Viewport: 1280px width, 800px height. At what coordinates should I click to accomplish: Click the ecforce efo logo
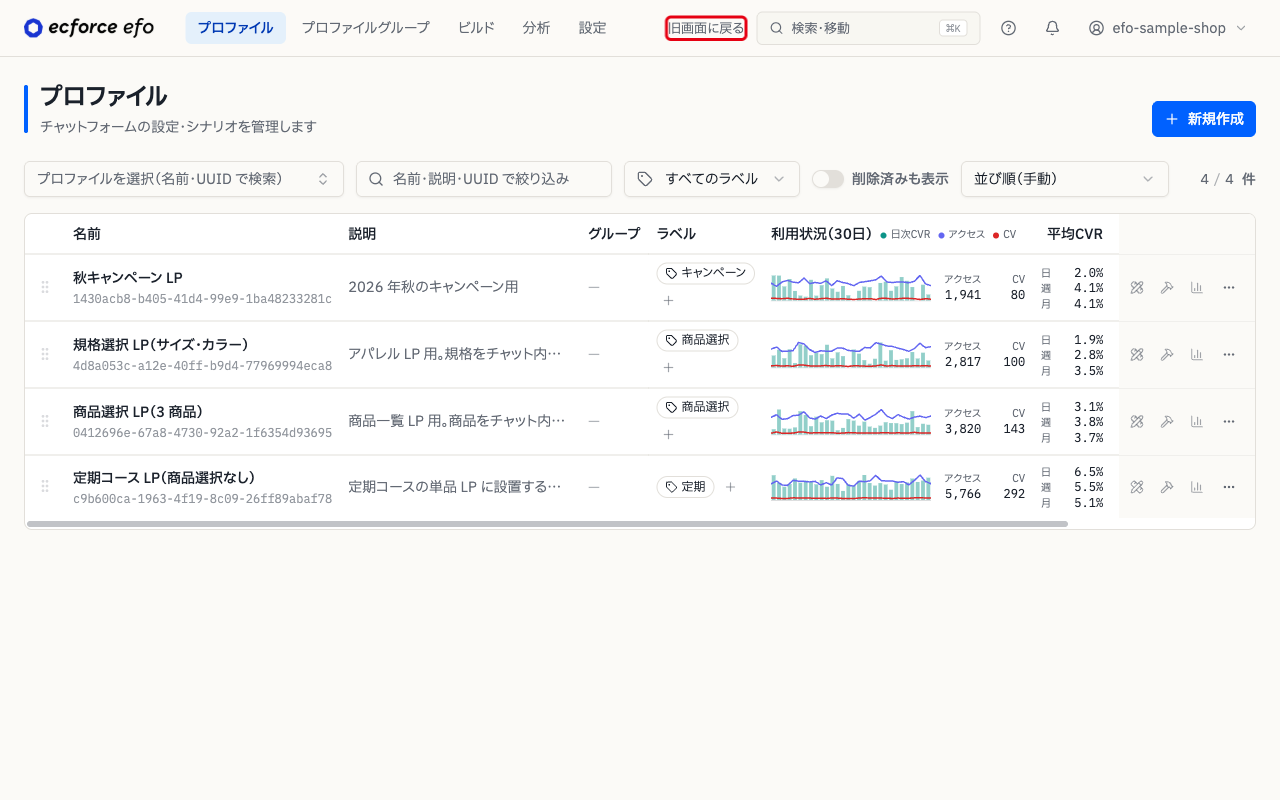tap(89, 28)
